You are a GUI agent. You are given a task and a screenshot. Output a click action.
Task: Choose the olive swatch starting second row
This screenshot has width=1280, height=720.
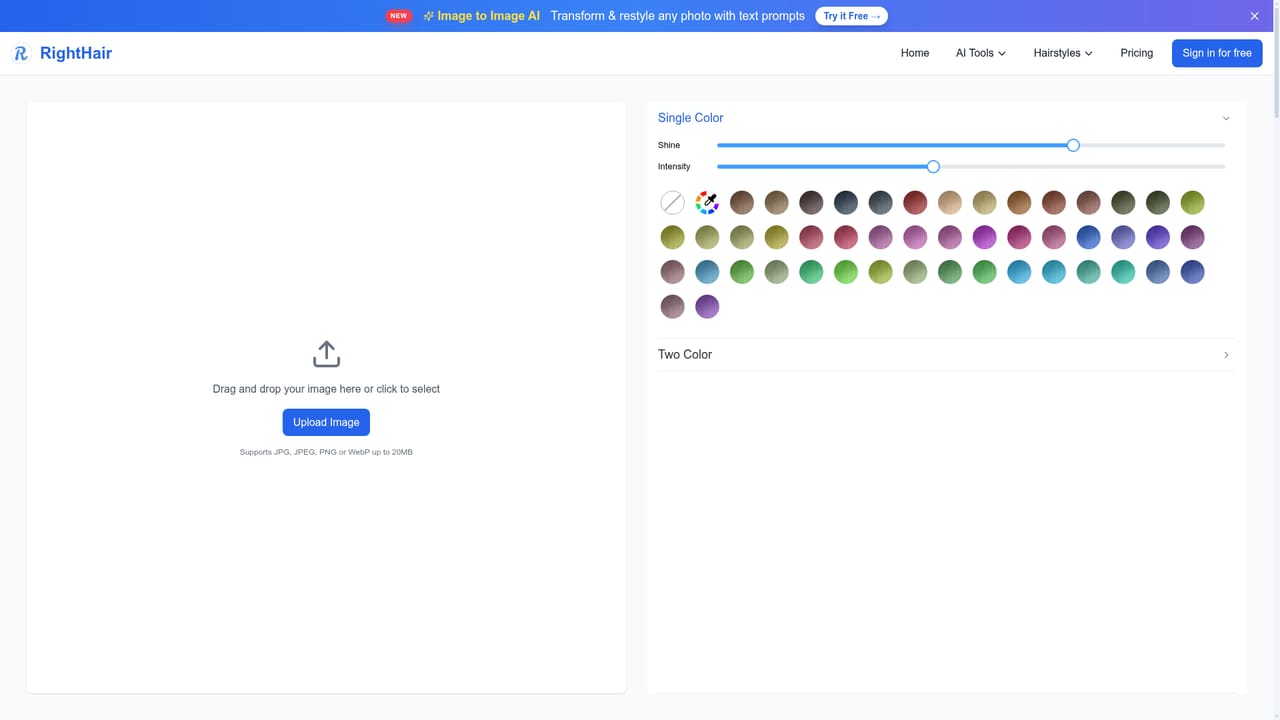[673, 237]
